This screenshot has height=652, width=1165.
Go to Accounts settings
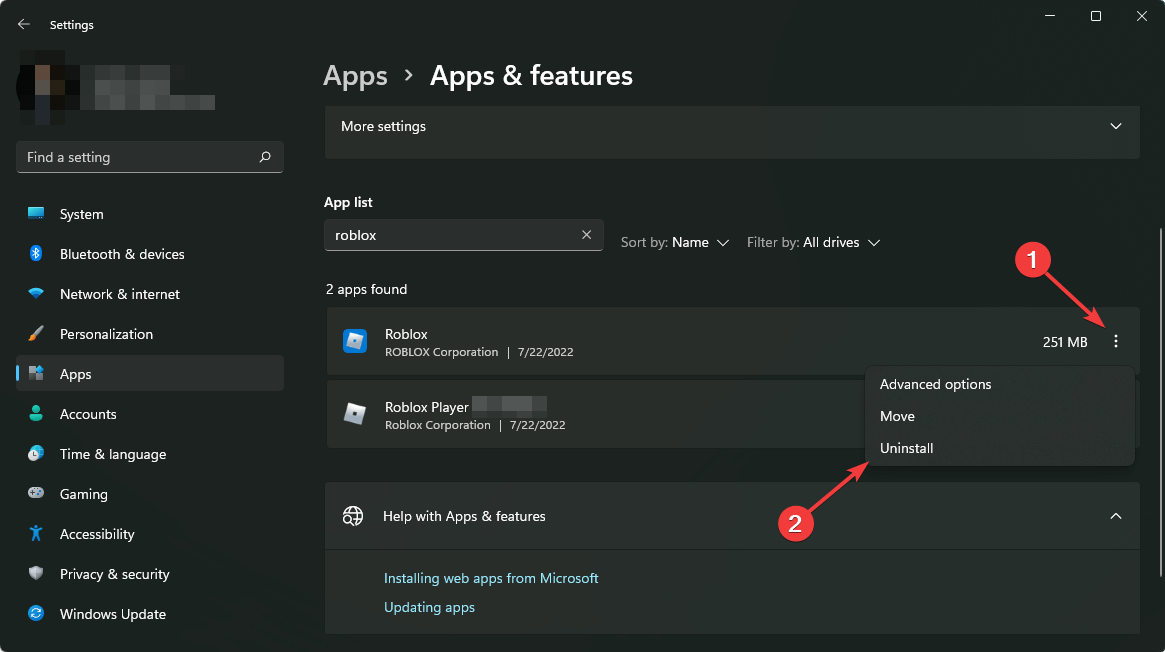(149, 414)
